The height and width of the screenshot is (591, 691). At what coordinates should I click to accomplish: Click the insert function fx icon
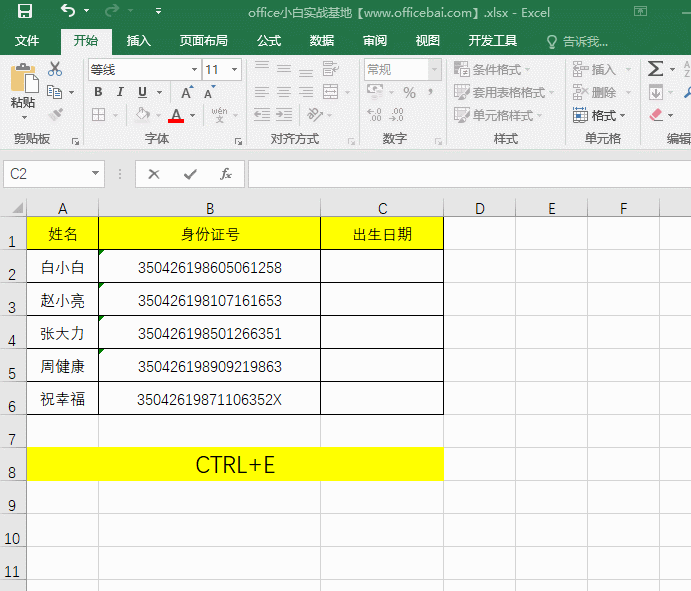[x=226, y=174]
